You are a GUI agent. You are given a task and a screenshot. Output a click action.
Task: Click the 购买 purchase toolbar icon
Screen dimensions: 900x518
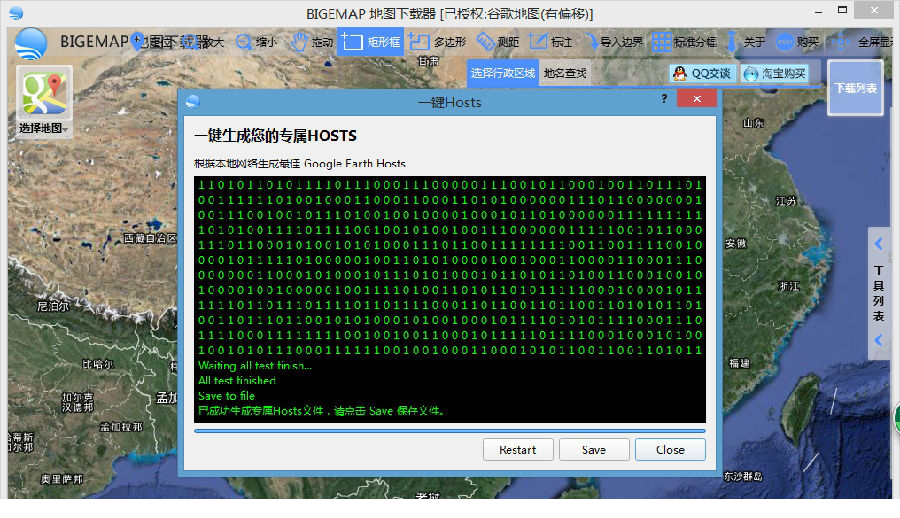[x=797, y=42]
